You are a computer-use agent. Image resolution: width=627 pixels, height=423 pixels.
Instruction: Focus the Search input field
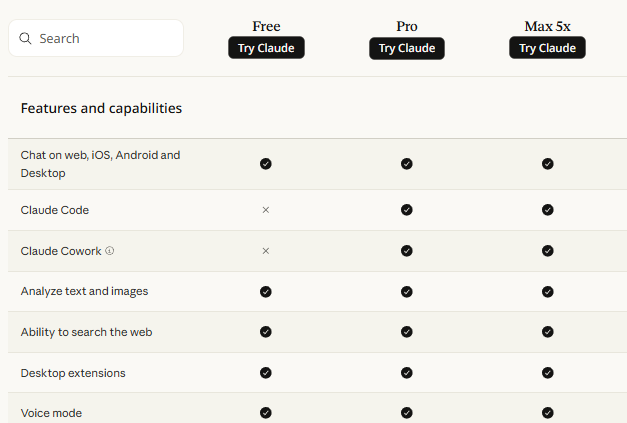(x=105, y=39)
